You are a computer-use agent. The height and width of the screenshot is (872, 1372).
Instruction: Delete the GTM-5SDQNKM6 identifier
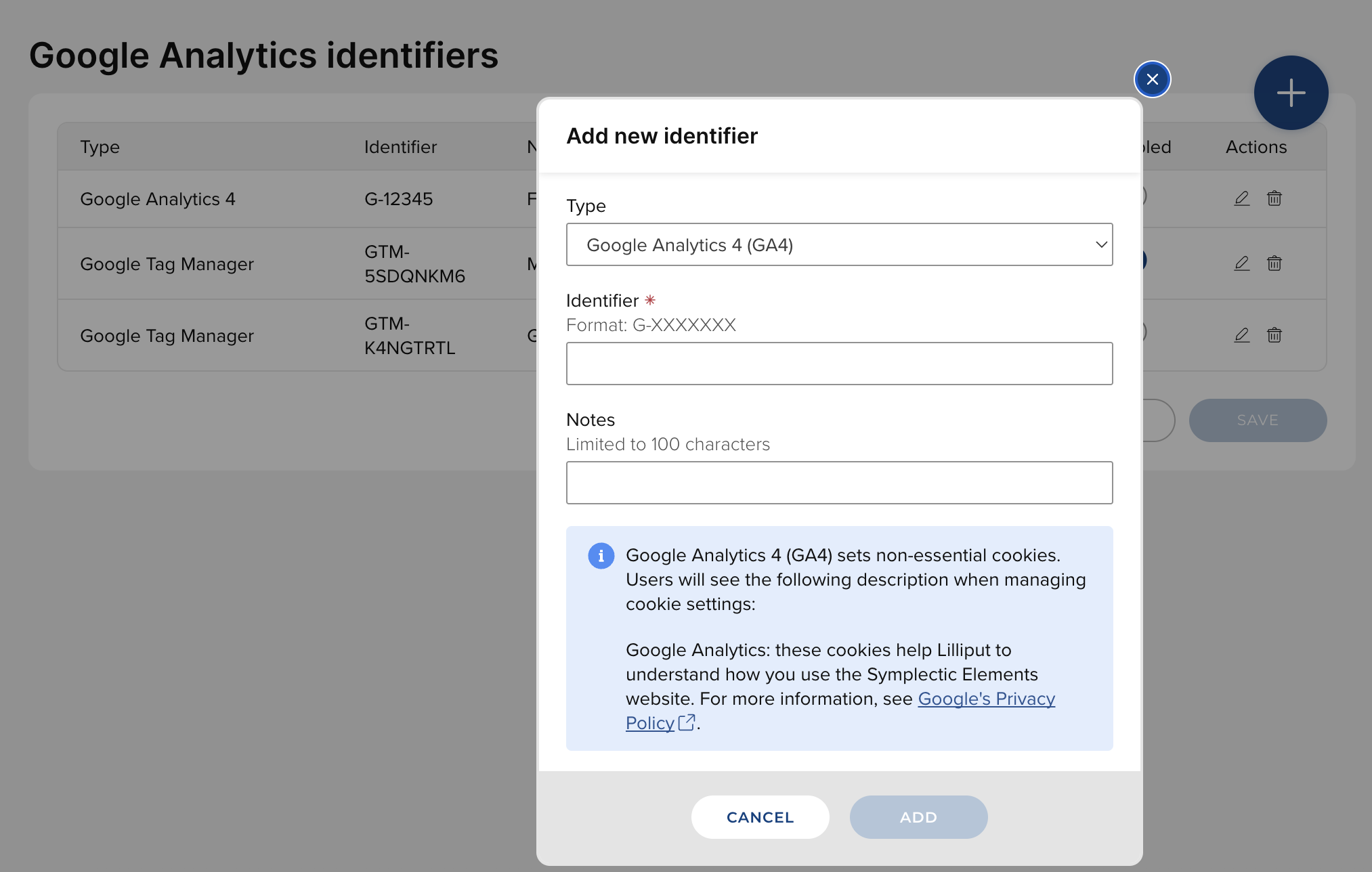point(1274,263)
